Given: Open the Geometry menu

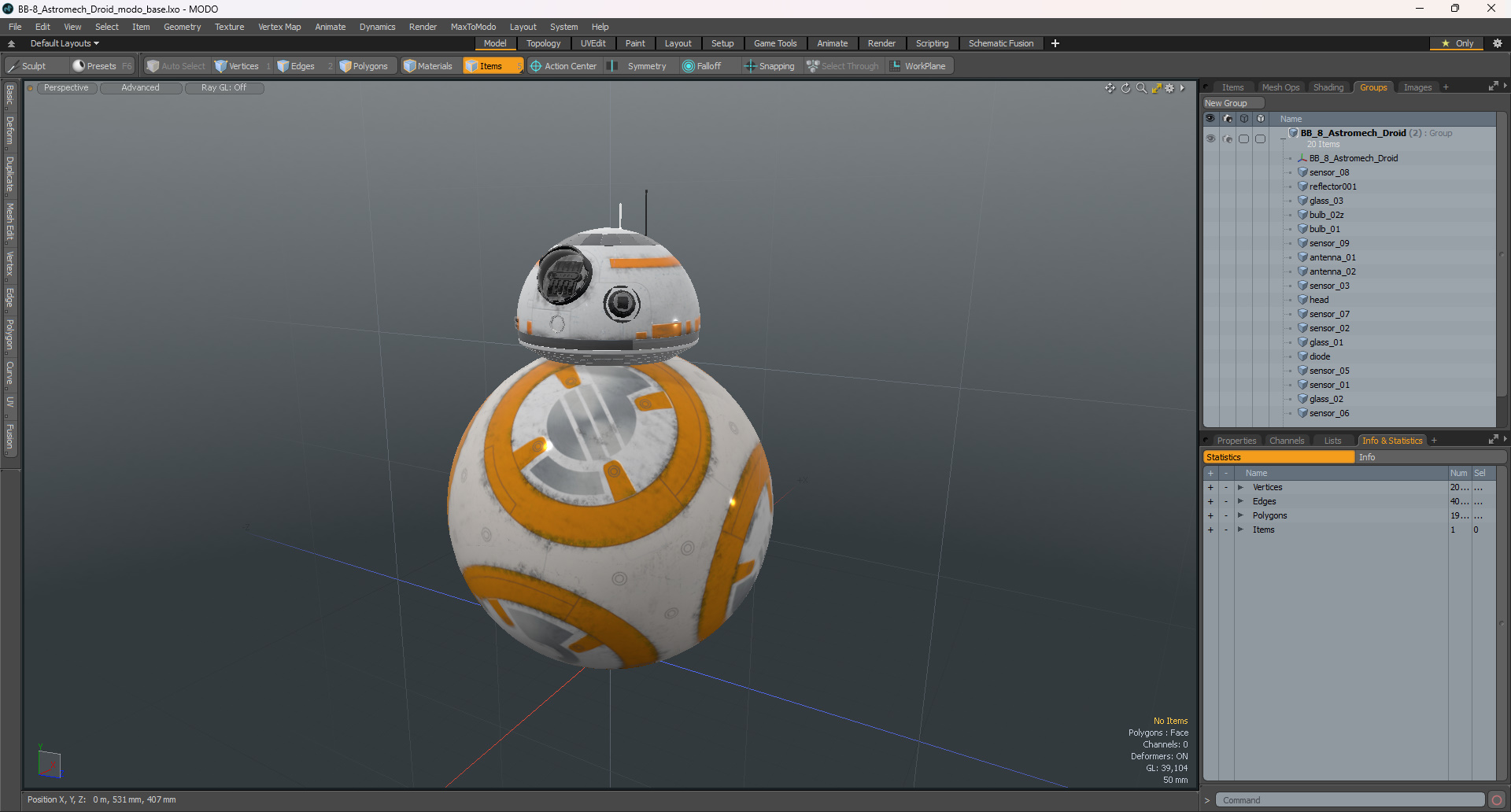Looking at the screenshot, I should click(x=182, y=27).
